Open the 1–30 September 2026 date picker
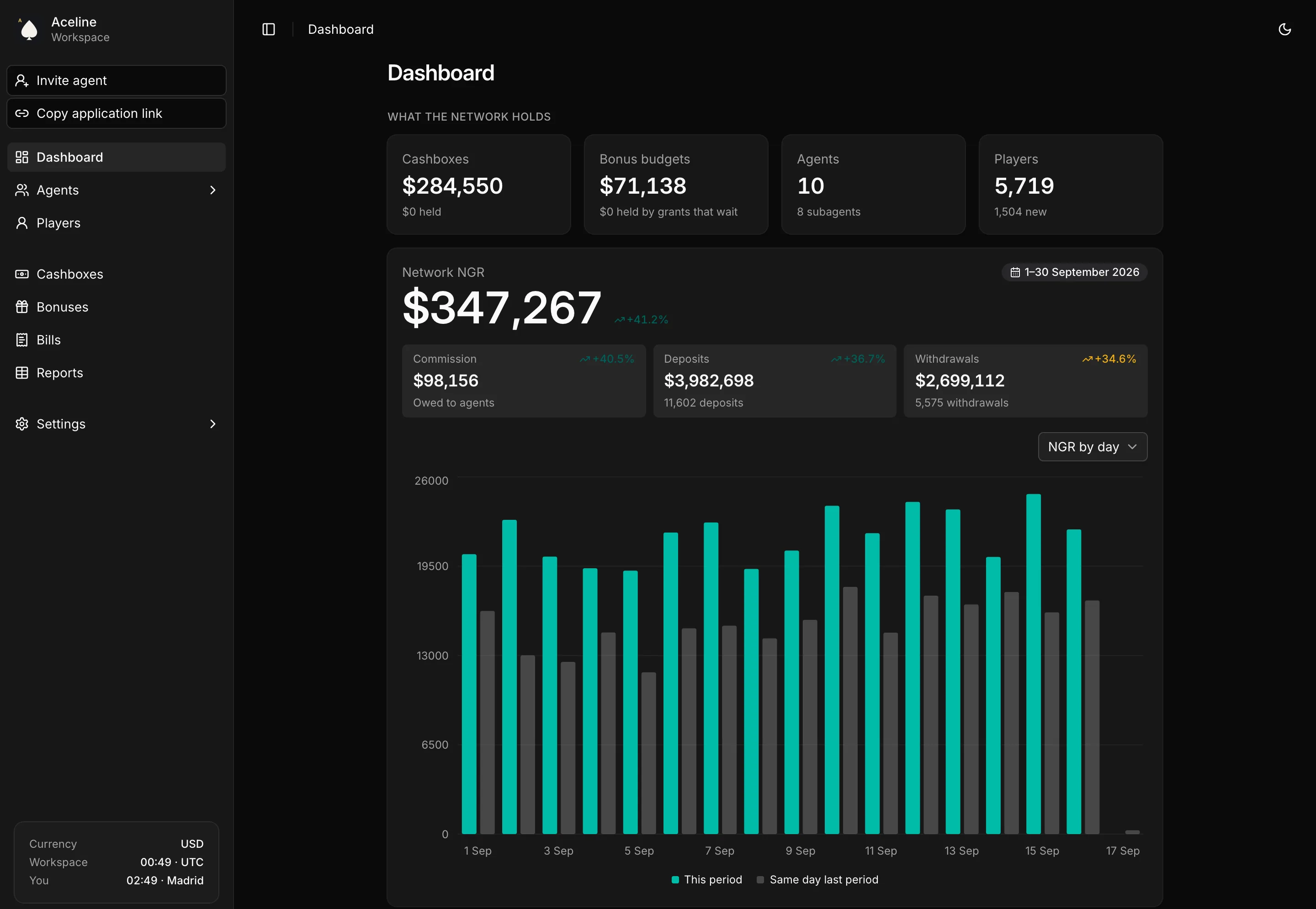The width and height of the screenshot is (1316, 909). coord(1074,272)
